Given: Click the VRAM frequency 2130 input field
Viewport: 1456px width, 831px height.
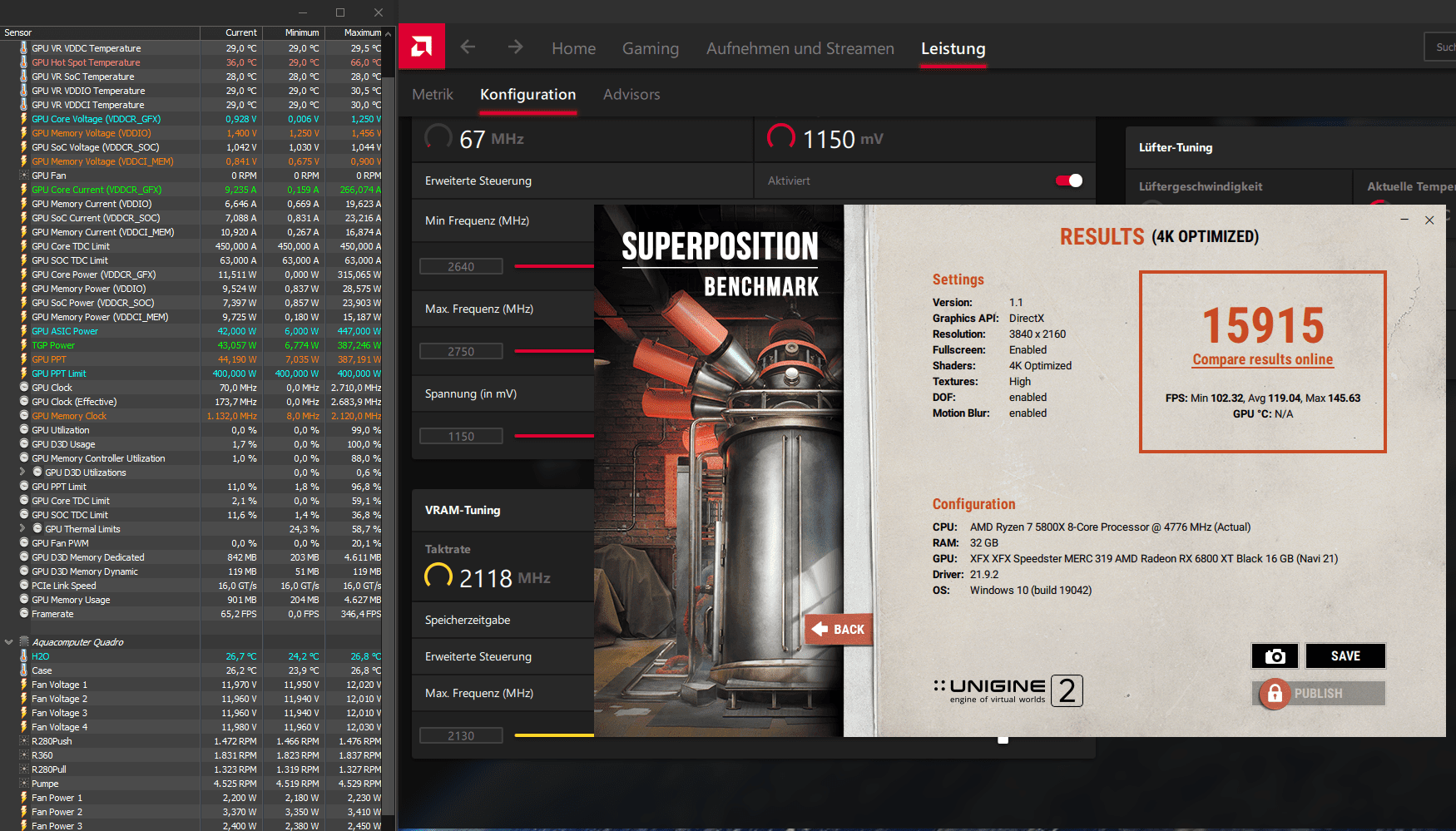Looking at the screenshot, I should [x=461, y=735].
